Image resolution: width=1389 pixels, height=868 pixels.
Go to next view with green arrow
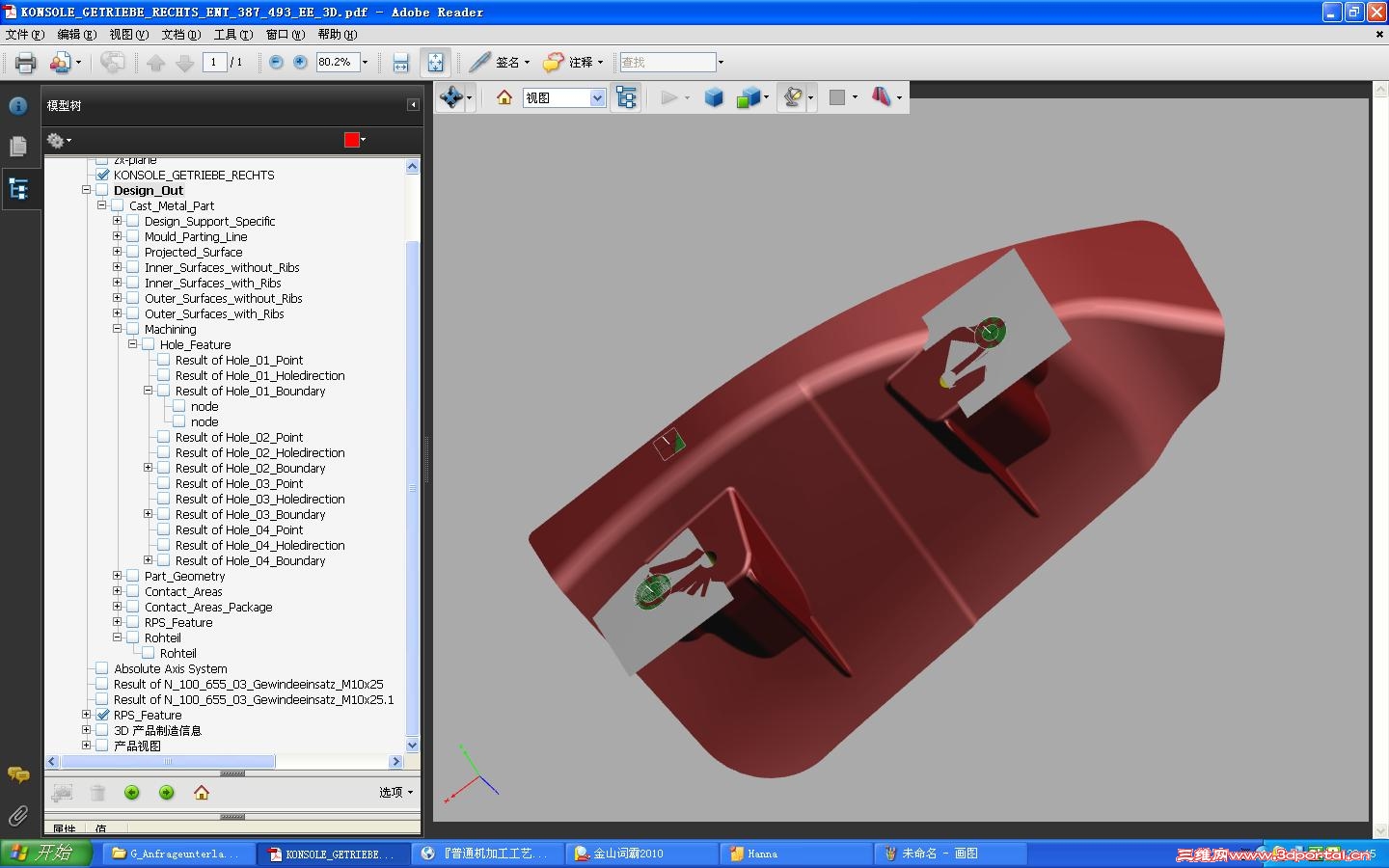coord(167,793)
